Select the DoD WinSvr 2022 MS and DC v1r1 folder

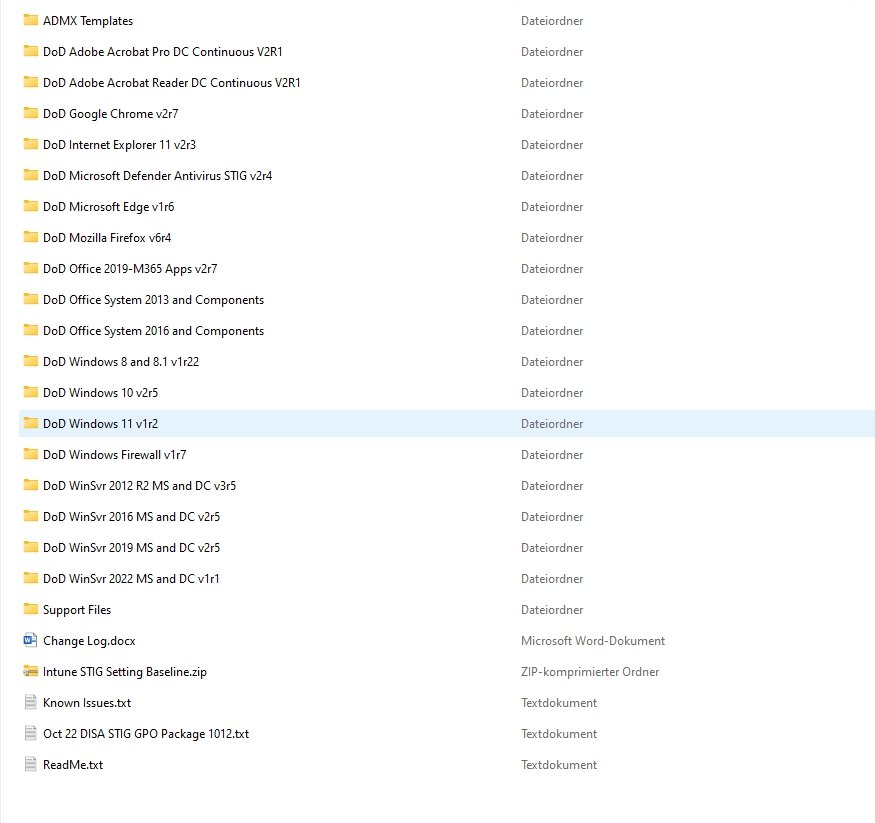tap(130, 578)
